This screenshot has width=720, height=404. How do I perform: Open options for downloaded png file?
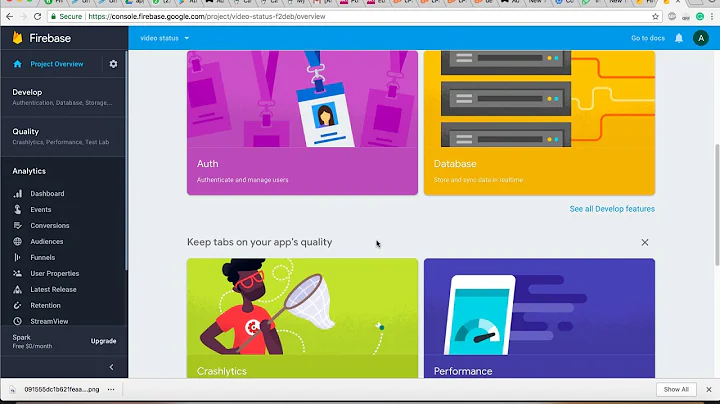coord(111,389)
